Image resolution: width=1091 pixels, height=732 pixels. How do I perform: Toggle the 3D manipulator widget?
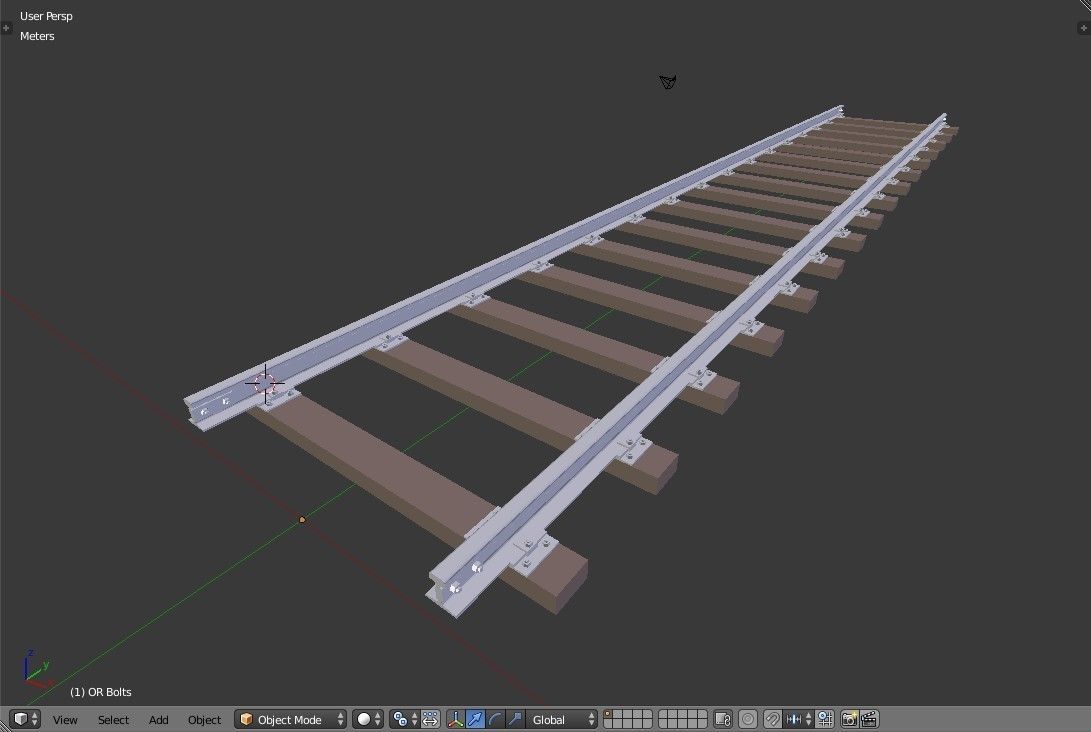456,719
